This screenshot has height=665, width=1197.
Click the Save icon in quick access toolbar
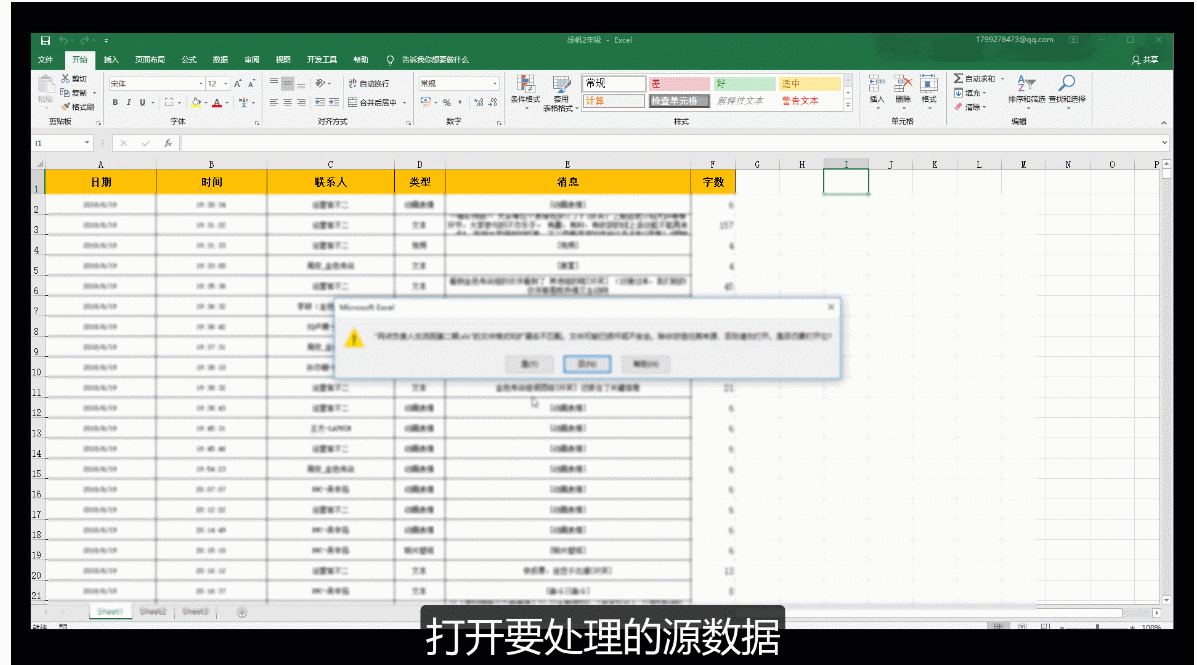(45, 40)
